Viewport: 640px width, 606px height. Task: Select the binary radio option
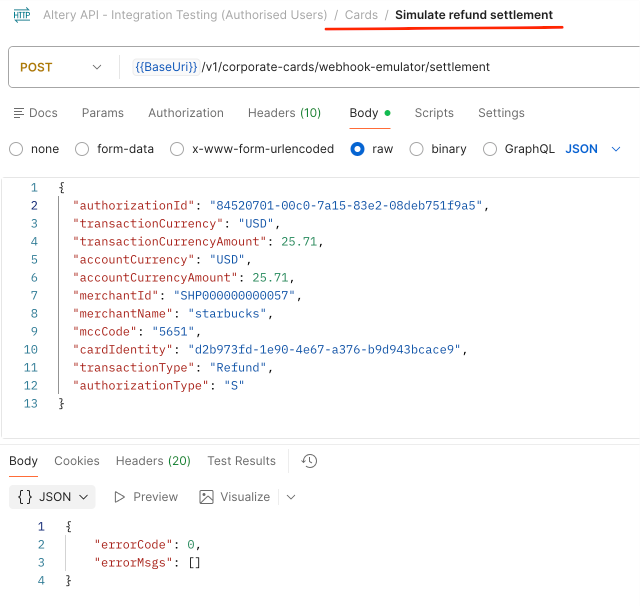(416, 149)
